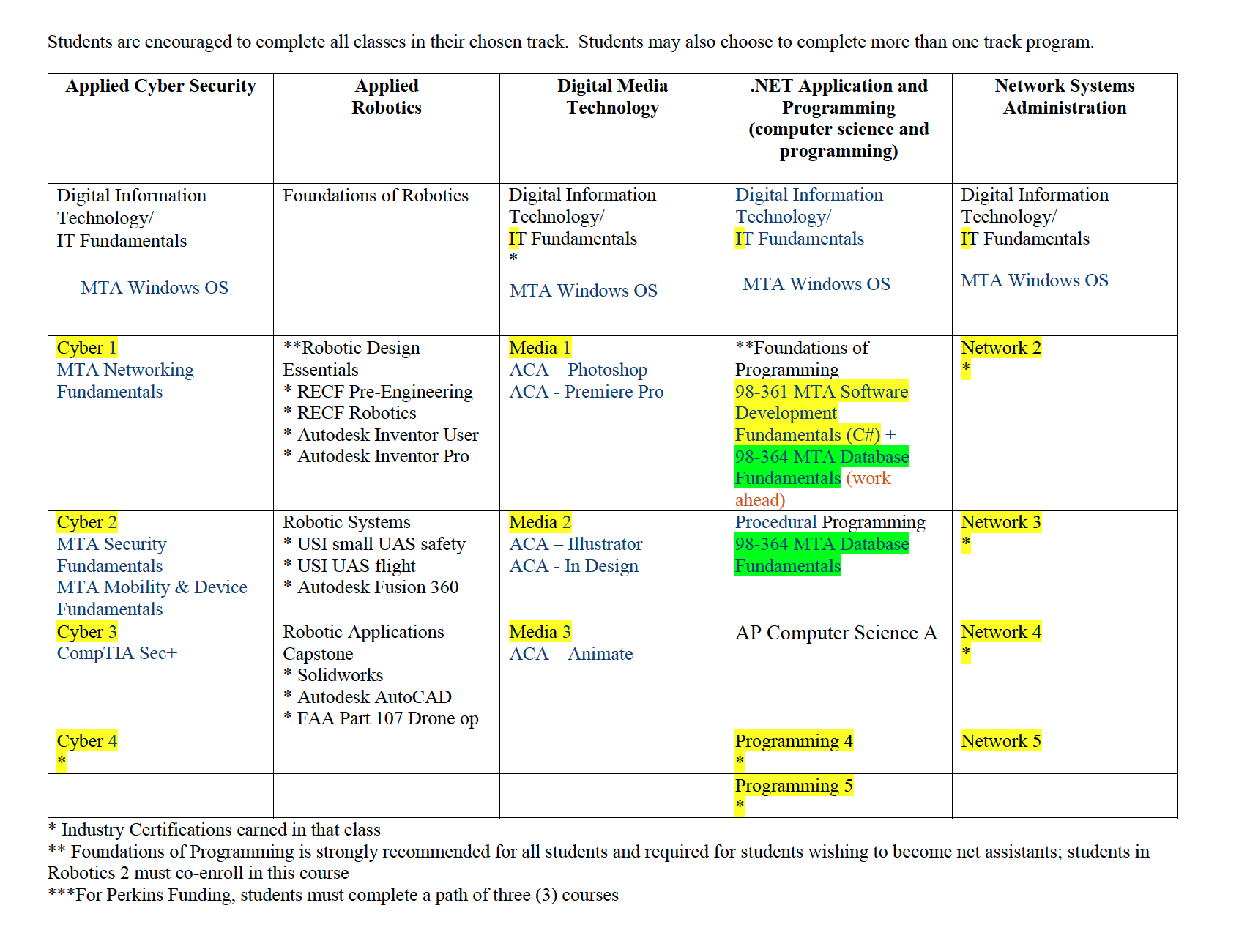Click '* RECF Robotics' line

(349, 413)
